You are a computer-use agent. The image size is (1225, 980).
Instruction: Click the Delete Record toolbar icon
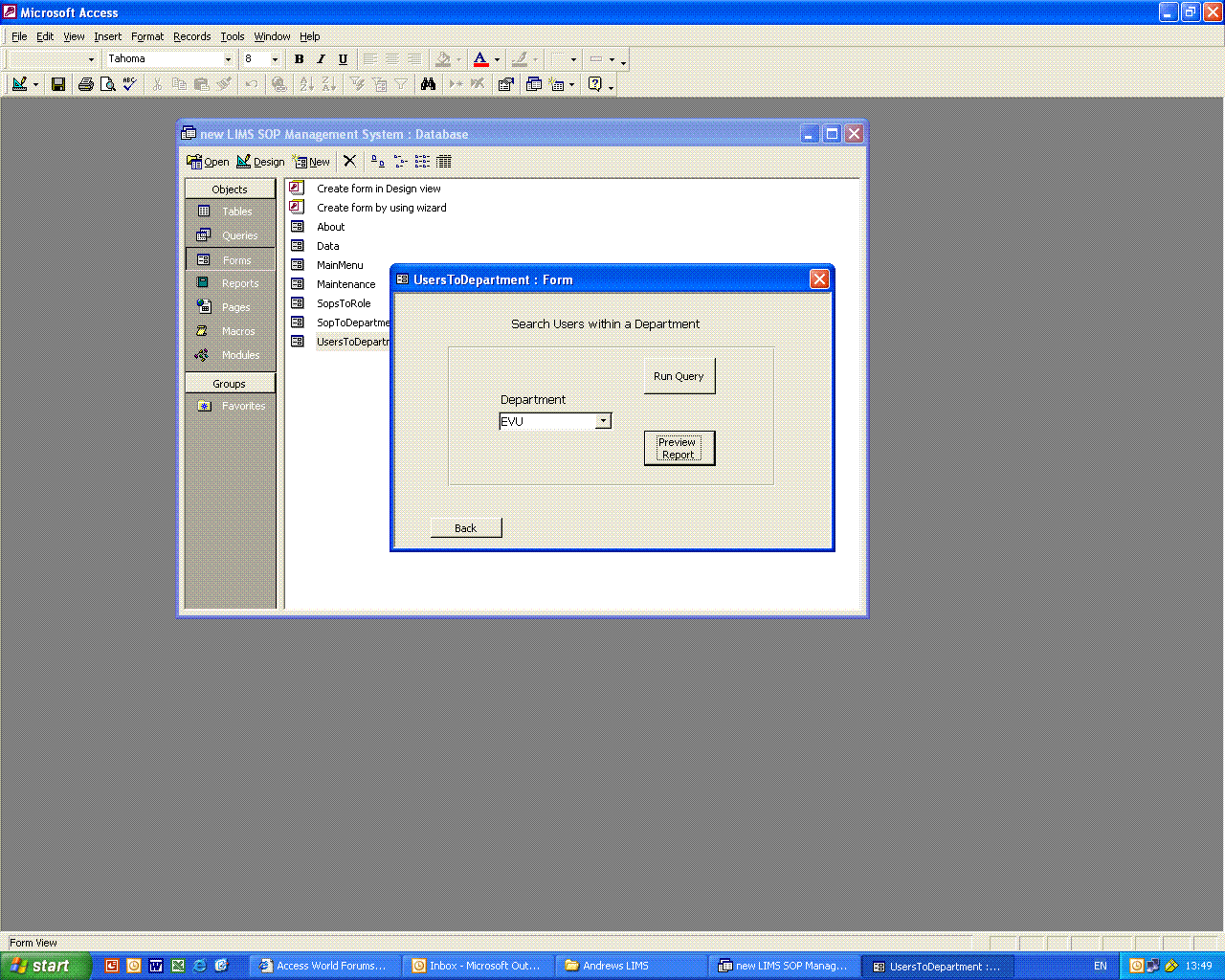[478, 84]
